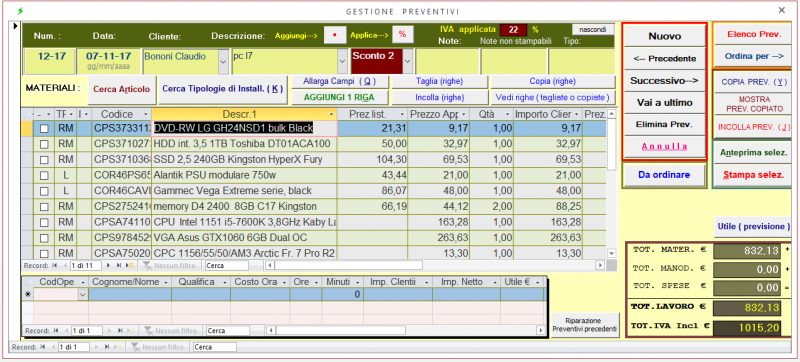Click the select-all corner of materials grid
The width and height of the screenshot is (800, 362).
[28, 114]
